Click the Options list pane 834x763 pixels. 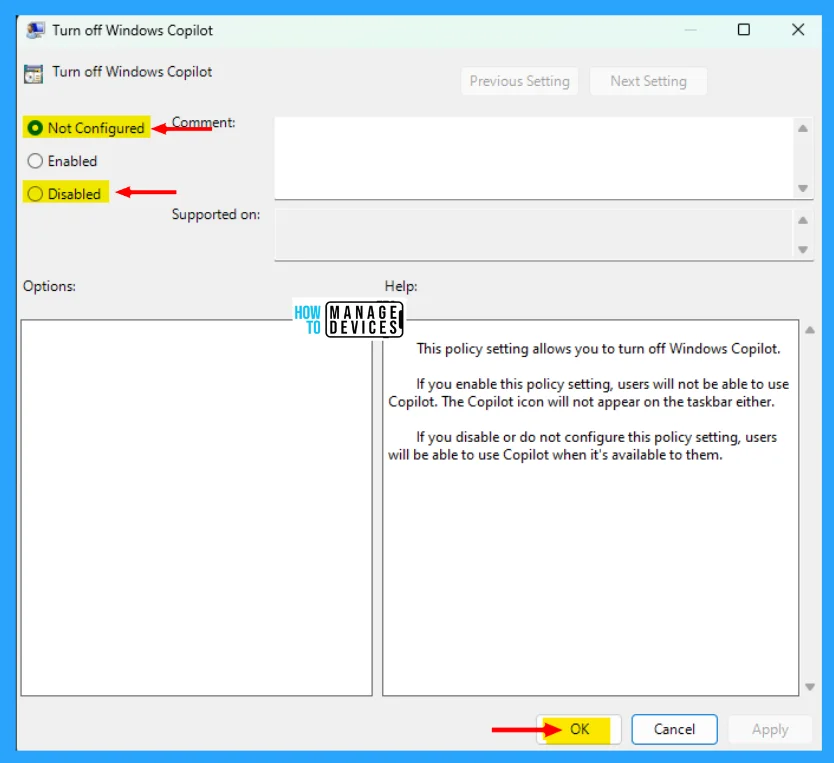click(196, 507)
